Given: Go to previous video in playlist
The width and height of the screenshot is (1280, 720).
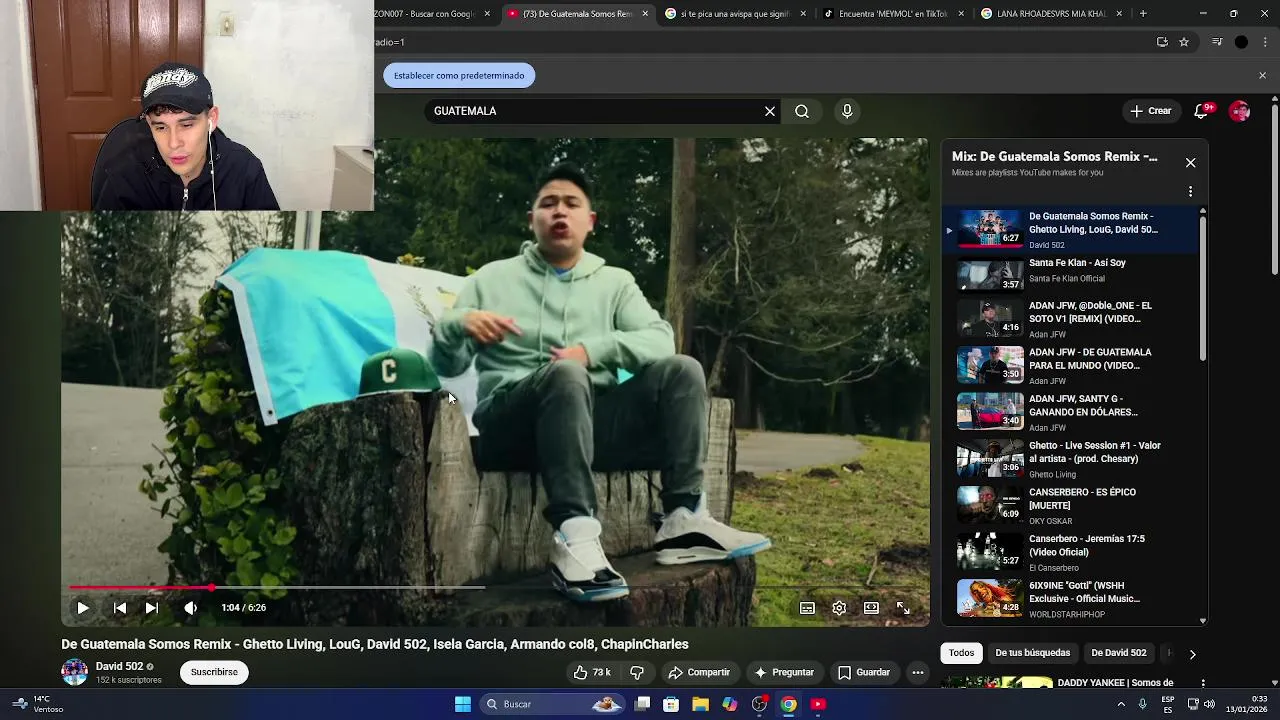Looking at the screenshot, I should [120, 608].
